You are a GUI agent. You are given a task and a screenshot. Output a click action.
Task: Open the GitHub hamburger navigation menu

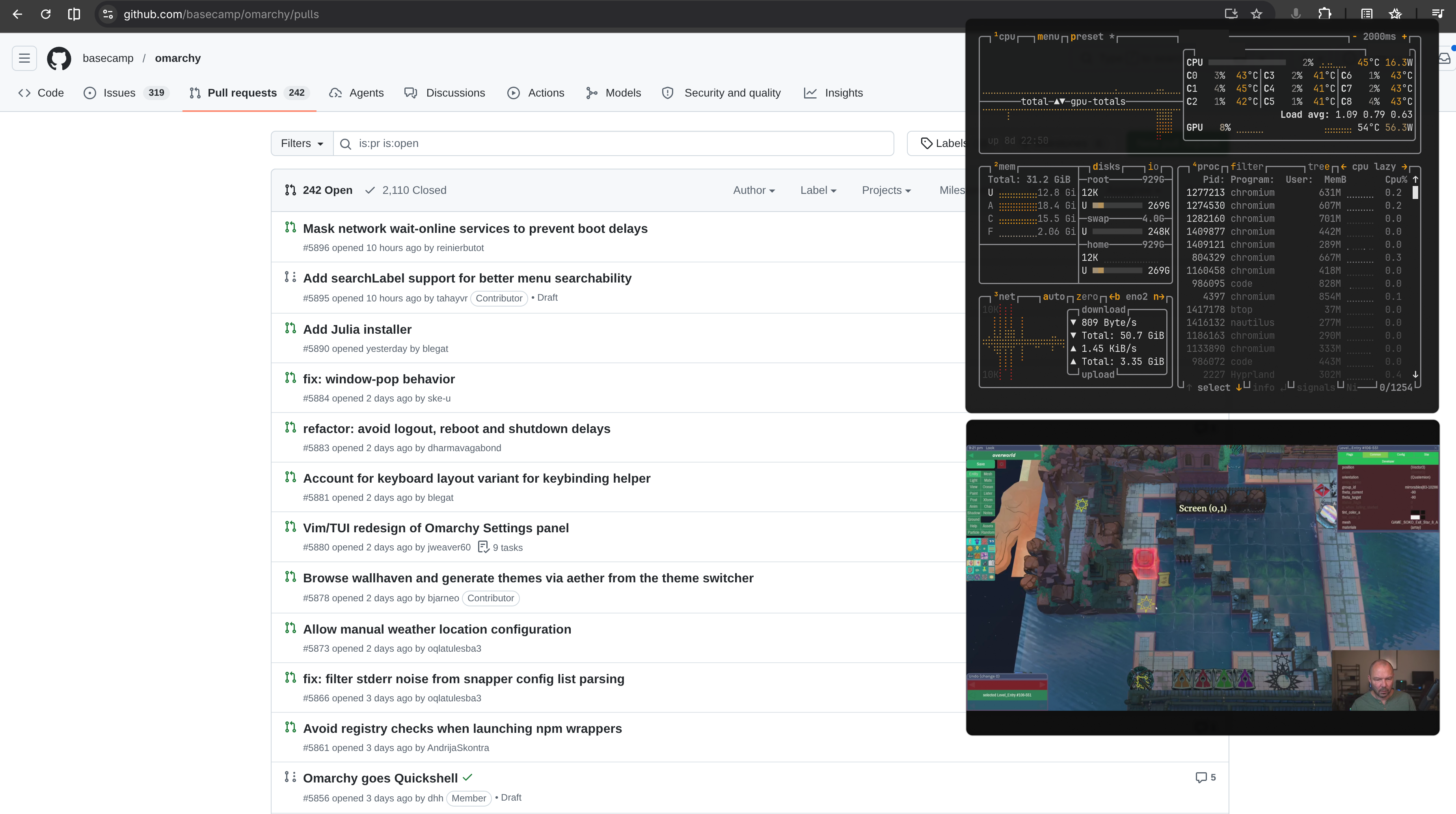pyautogui.click(x=24, y=58)
